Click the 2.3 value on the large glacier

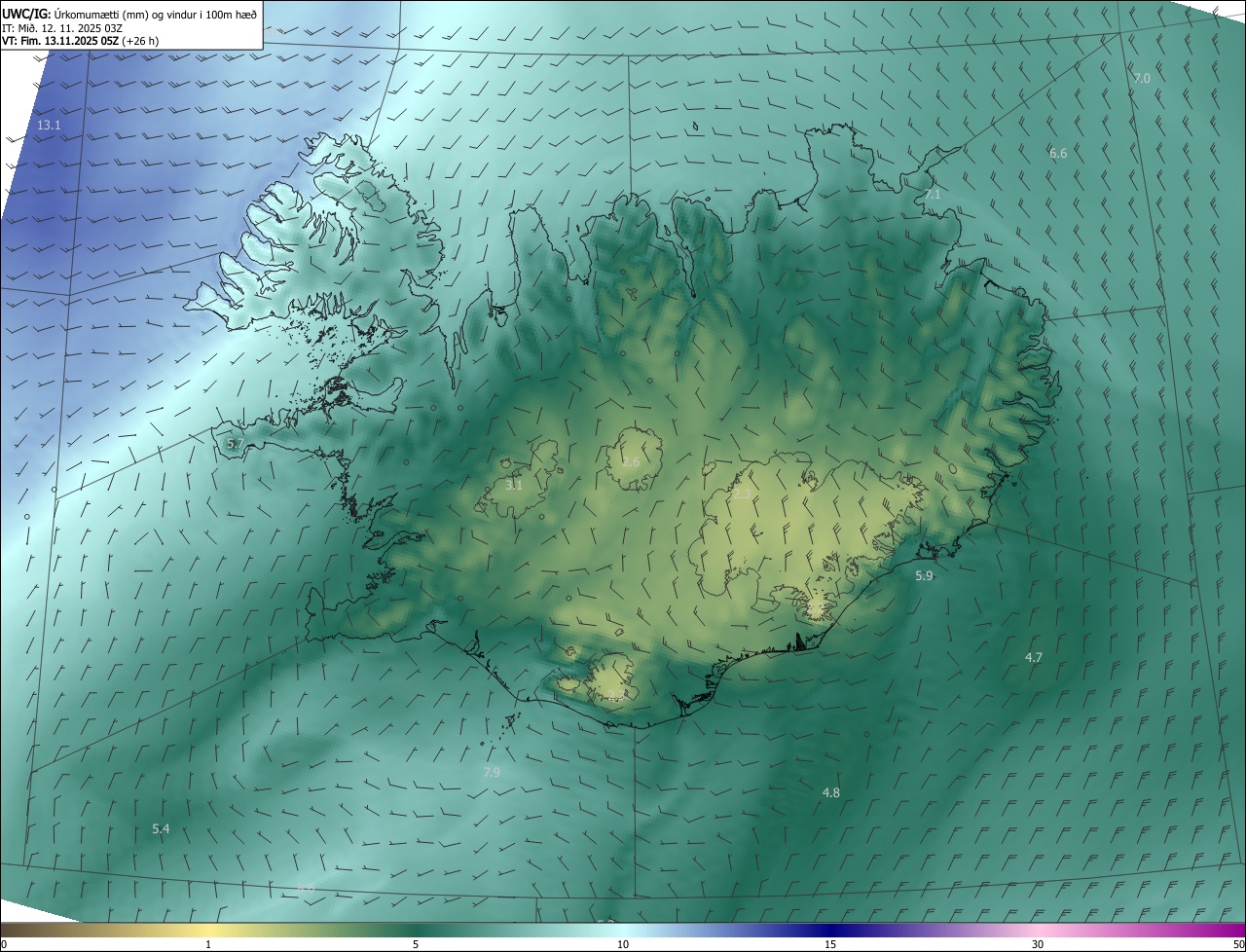tap(742, 494)
